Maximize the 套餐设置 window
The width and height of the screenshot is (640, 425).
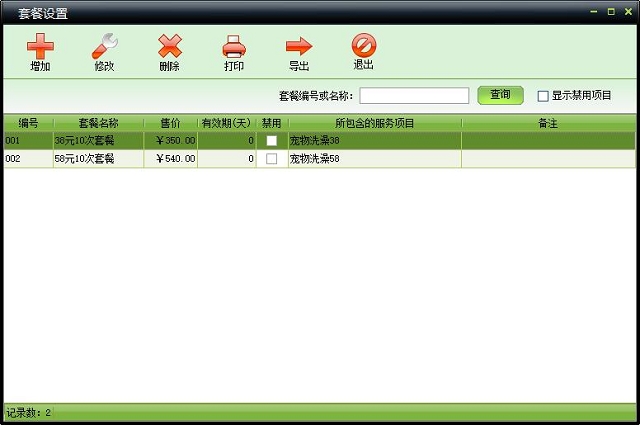[x=610, y=11]
